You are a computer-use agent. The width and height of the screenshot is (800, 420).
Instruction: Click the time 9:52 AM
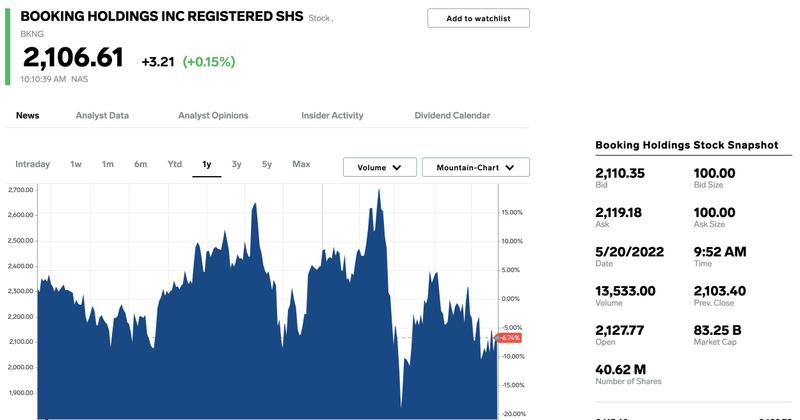(x=720, y=252)
